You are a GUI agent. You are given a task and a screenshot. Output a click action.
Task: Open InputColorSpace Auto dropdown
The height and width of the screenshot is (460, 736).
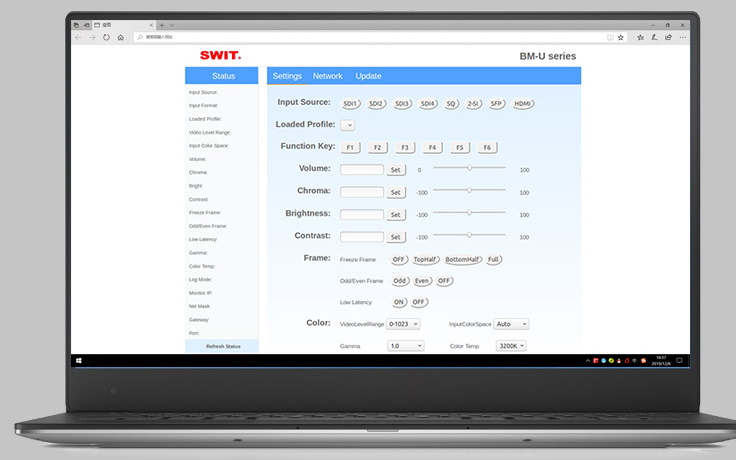511,324
